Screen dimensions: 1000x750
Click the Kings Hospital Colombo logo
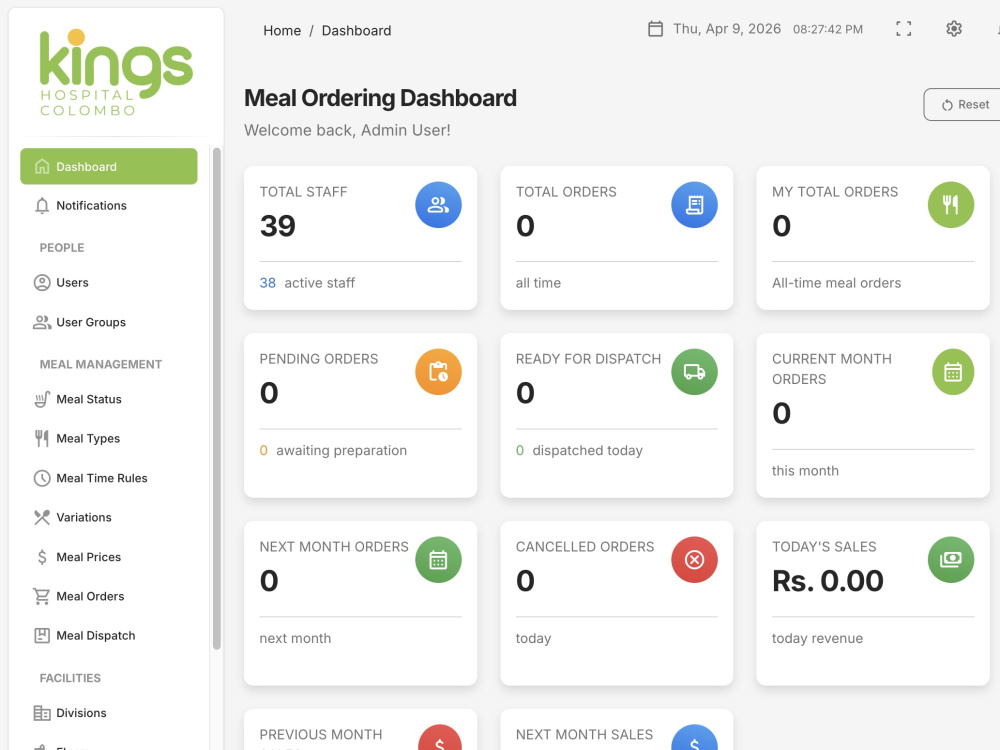(116, 73)
